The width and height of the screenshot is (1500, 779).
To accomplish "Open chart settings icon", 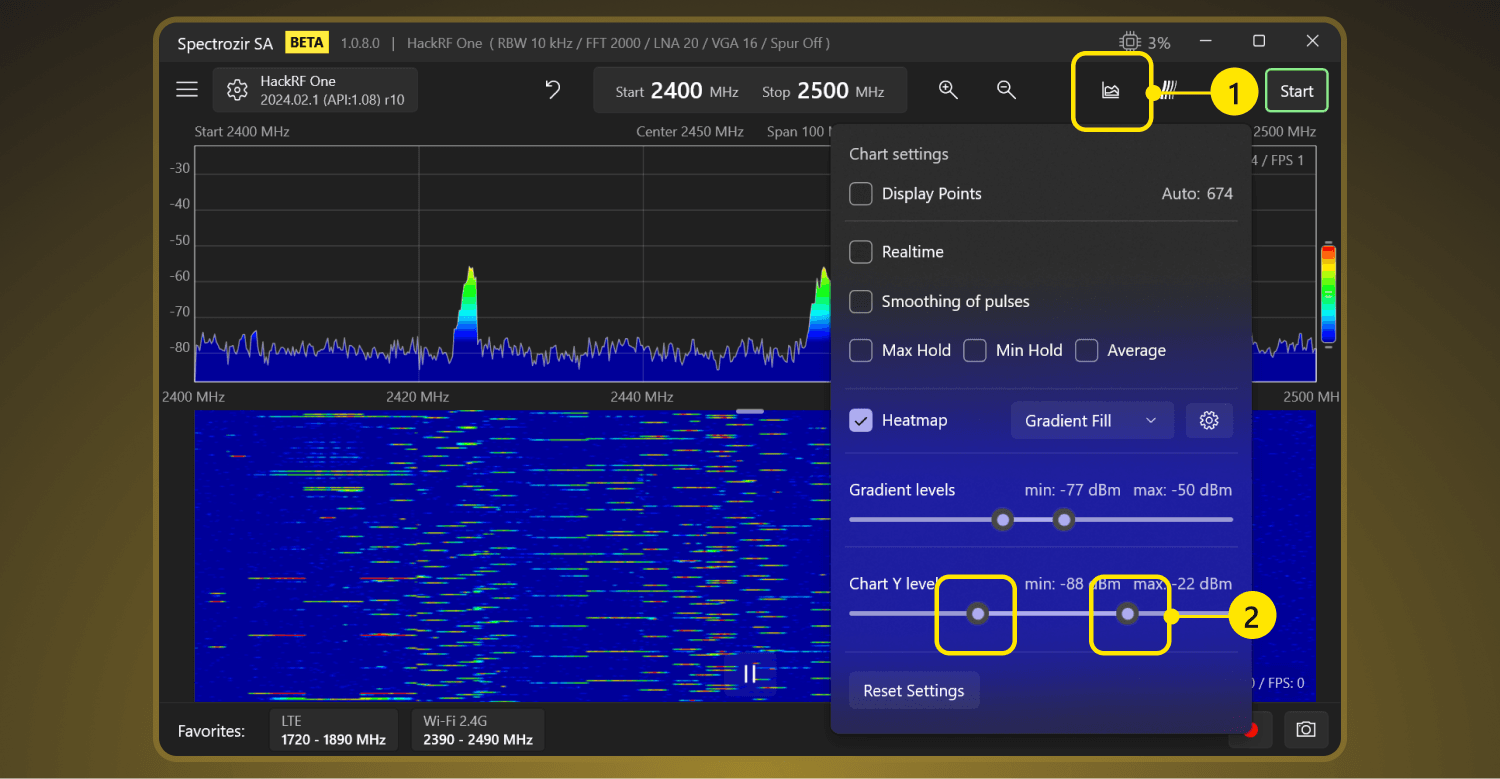I will click(x=1111, y=91).
